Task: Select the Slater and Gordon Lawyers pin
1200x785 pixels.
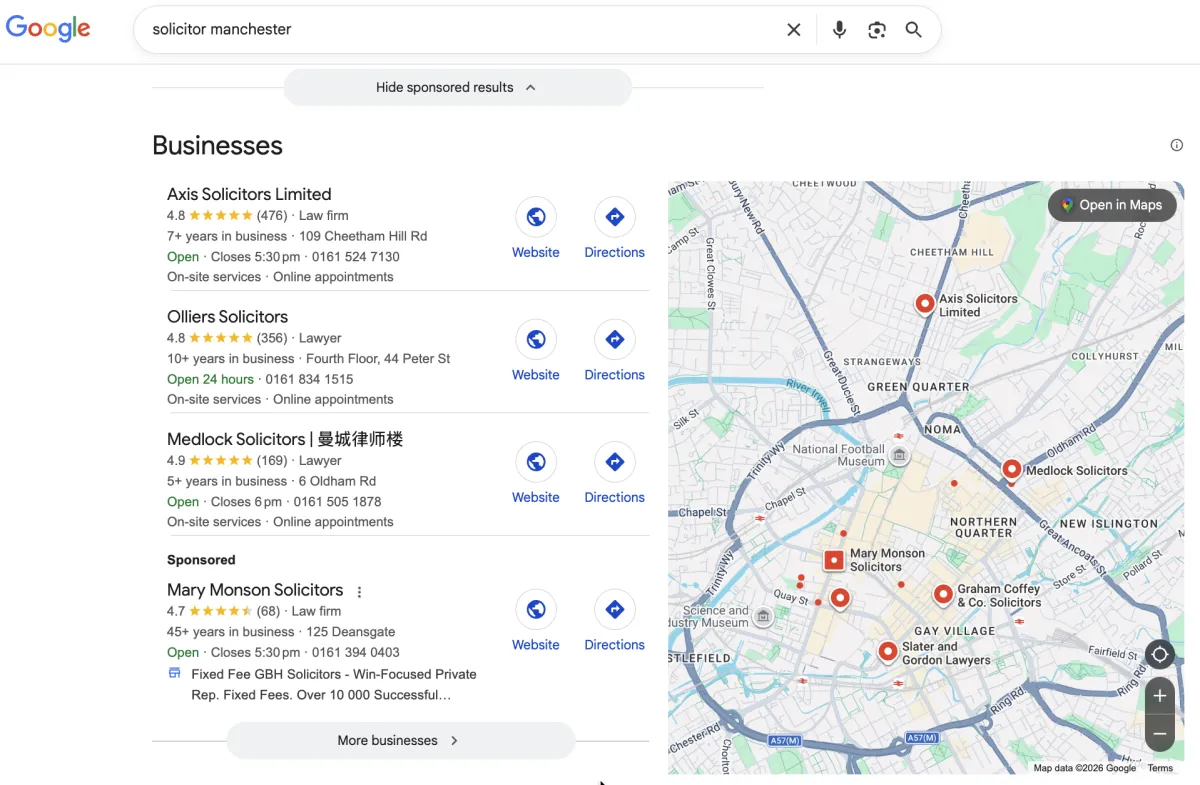Action: [x=887, y=651]
